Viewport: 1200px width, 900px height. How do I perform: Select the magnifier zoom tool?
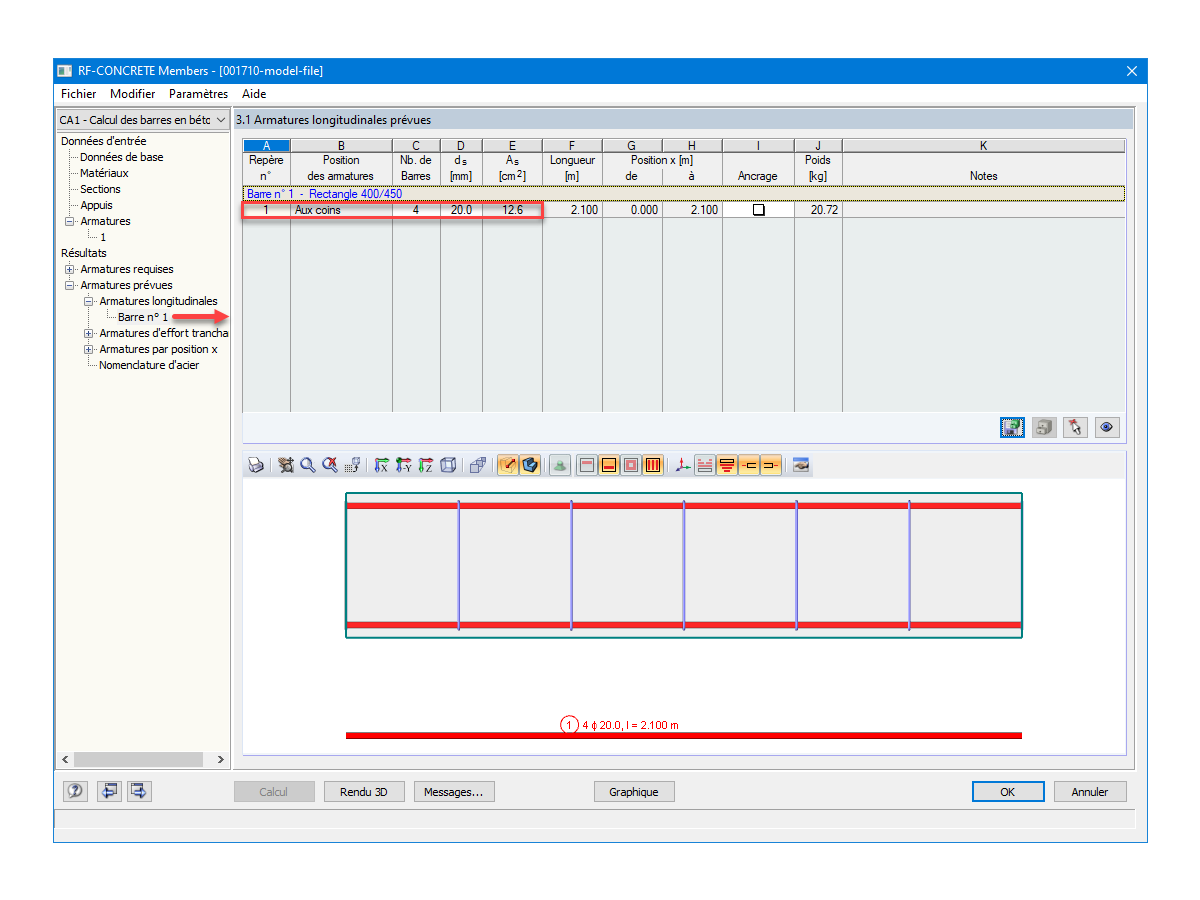click(308, 465)
